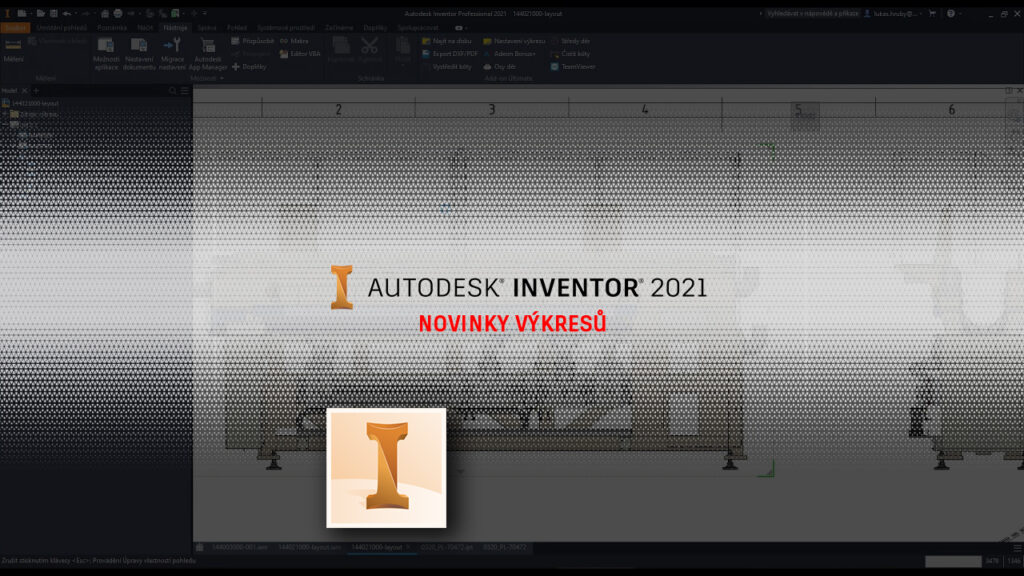Open the Makra macros command
1024x576 pixels.
[294, 41]
